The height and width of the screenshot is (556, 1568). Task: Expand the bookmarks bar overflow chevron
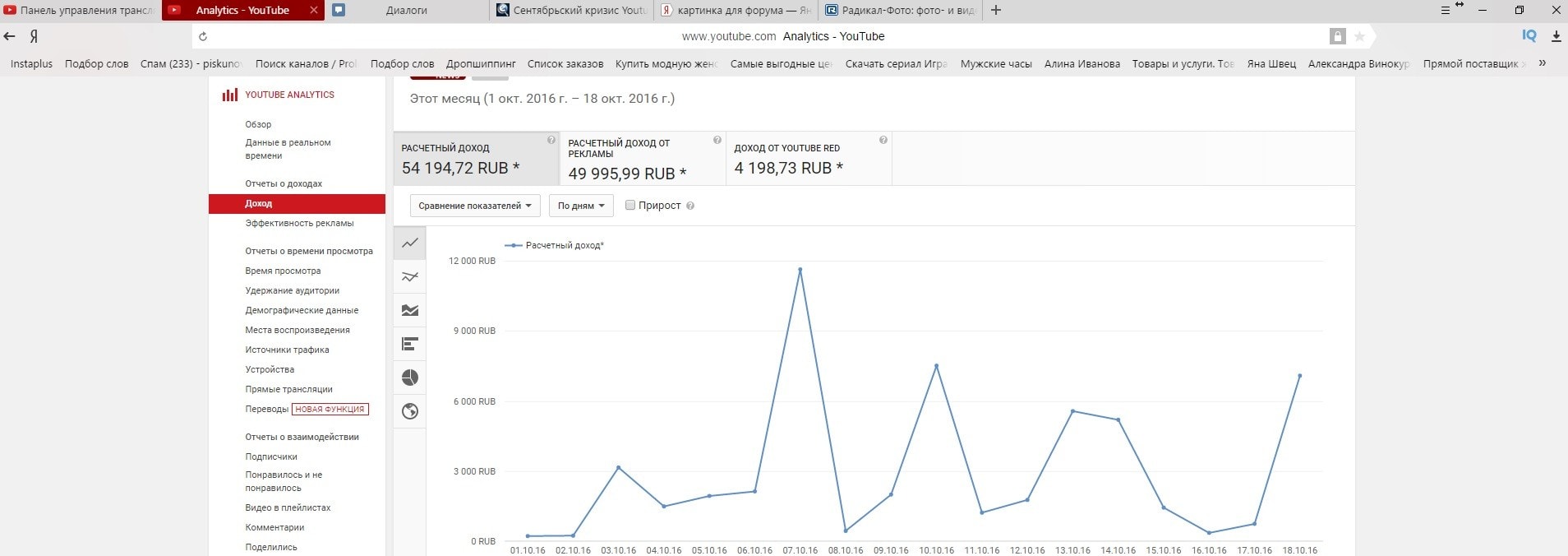point(1542,63)
